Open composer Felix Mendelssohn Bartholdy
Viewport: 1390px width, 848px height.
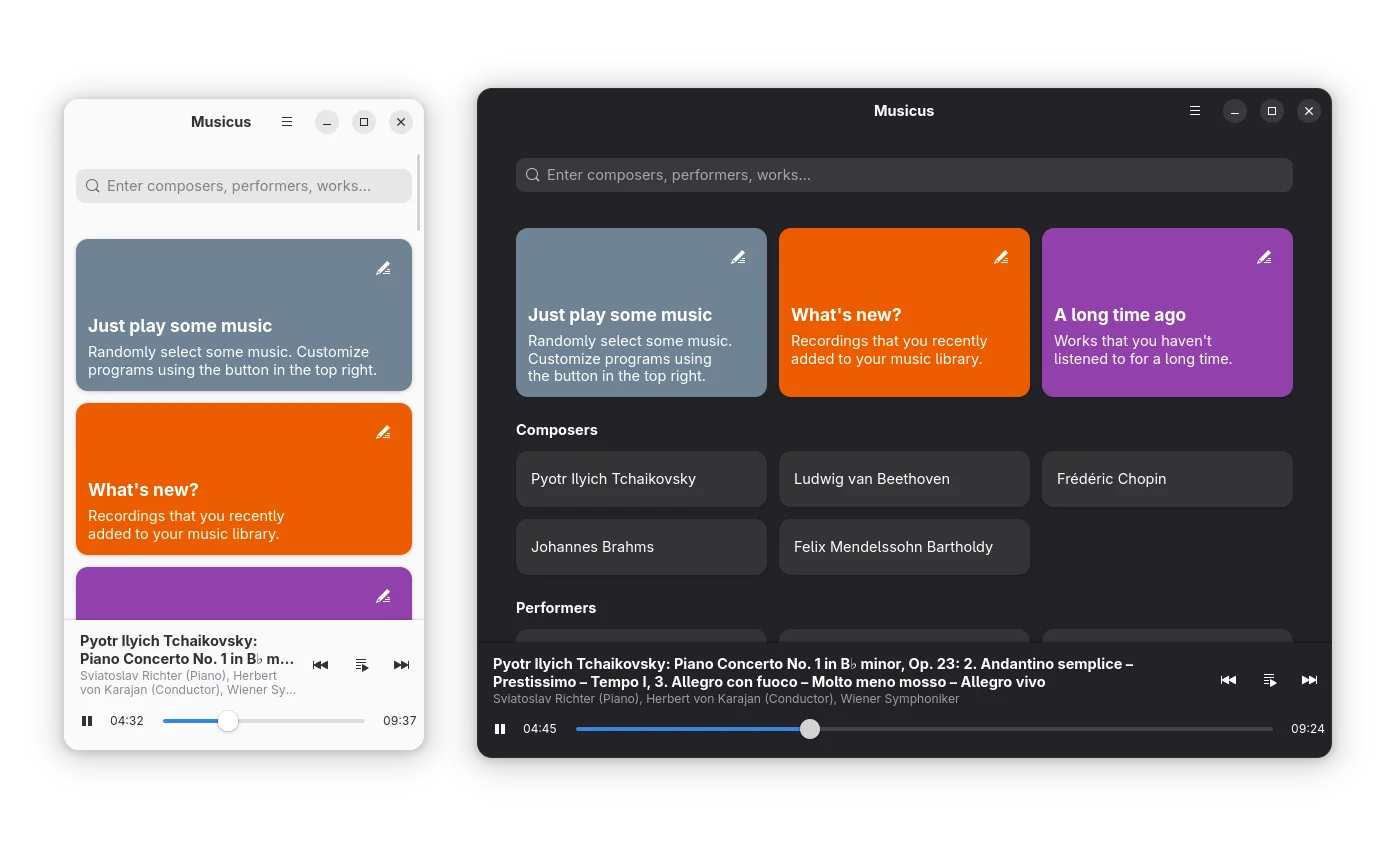tap(904, 547)
